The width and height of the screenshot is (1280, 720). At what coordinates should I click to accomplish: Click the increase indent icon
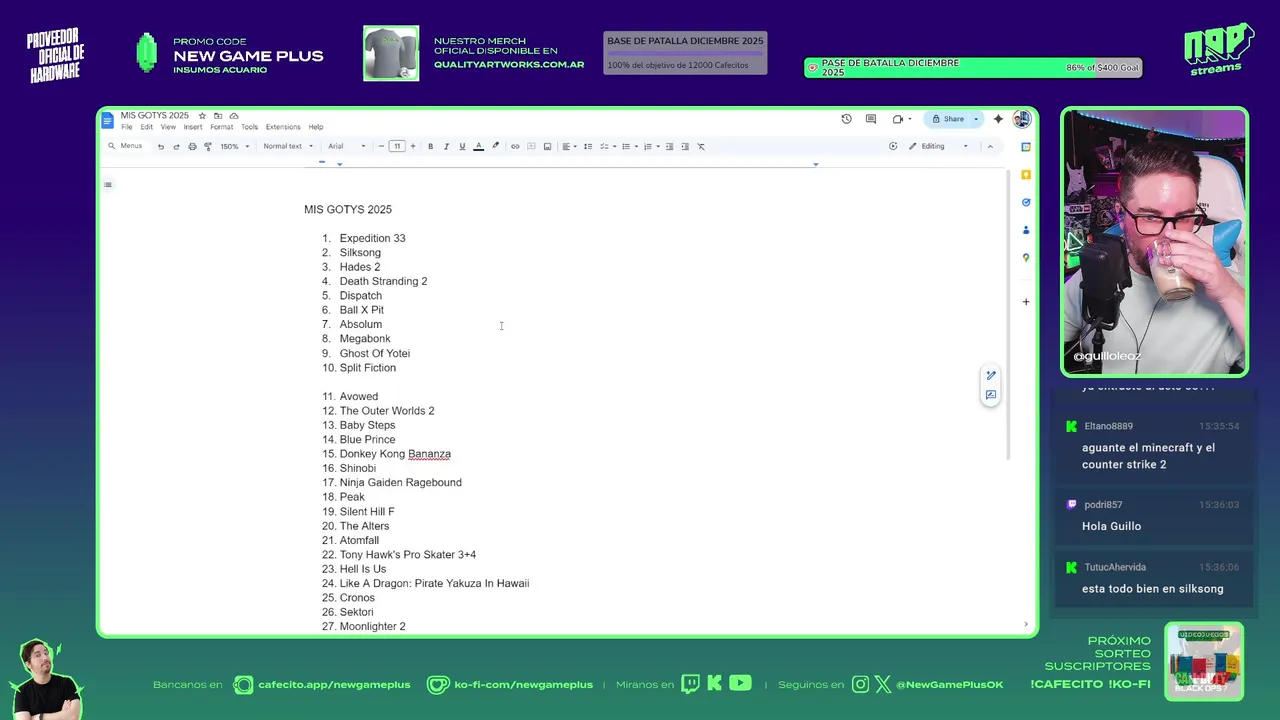click(x=685, y=146)
